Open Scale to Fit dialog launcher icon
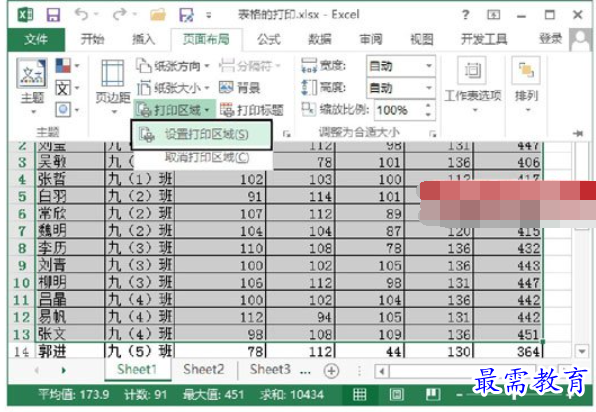The image size is (596, 412). 432,133
